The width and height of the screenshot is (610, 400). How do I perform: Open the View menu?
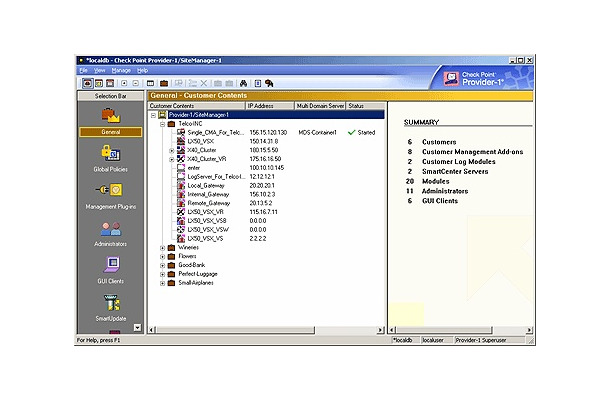pyautogui.click(x=100, y=70)
